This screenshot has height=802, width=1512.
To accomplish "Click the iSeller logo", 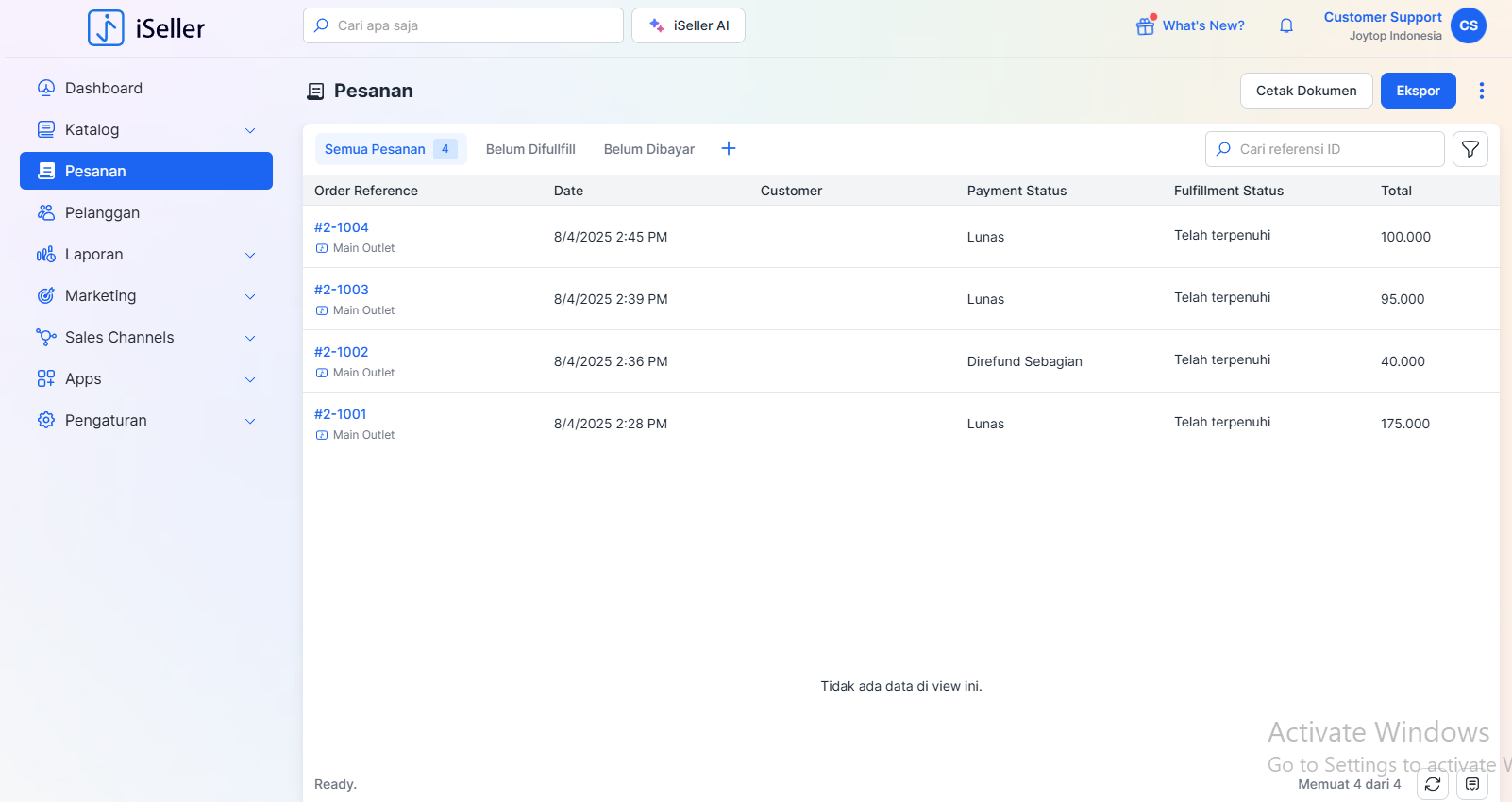I will click(146, 28).
